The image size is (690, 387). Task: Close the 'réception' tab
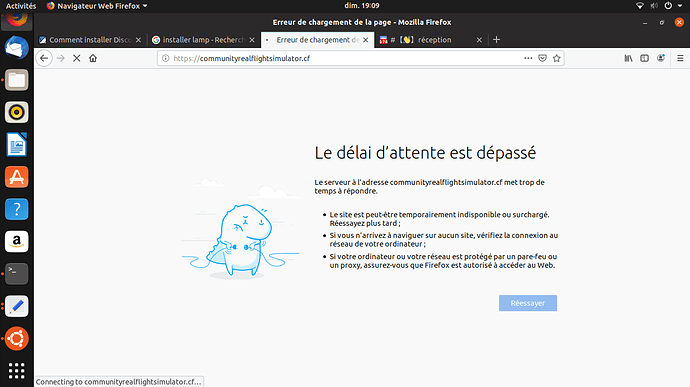point(479,40)
